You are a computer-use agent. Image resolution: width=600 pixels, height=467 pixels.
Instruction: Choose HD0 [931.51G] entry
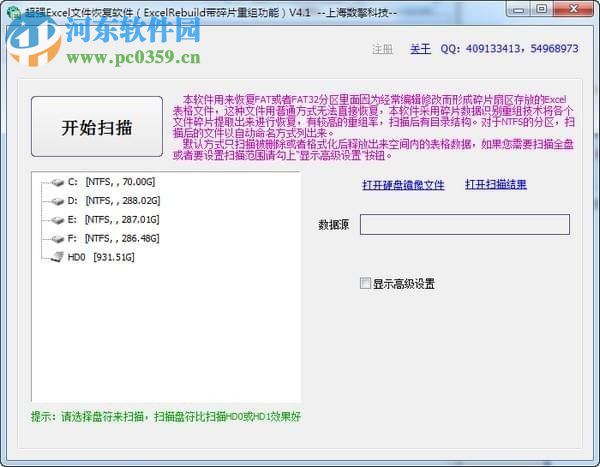[x=101, y=257]
